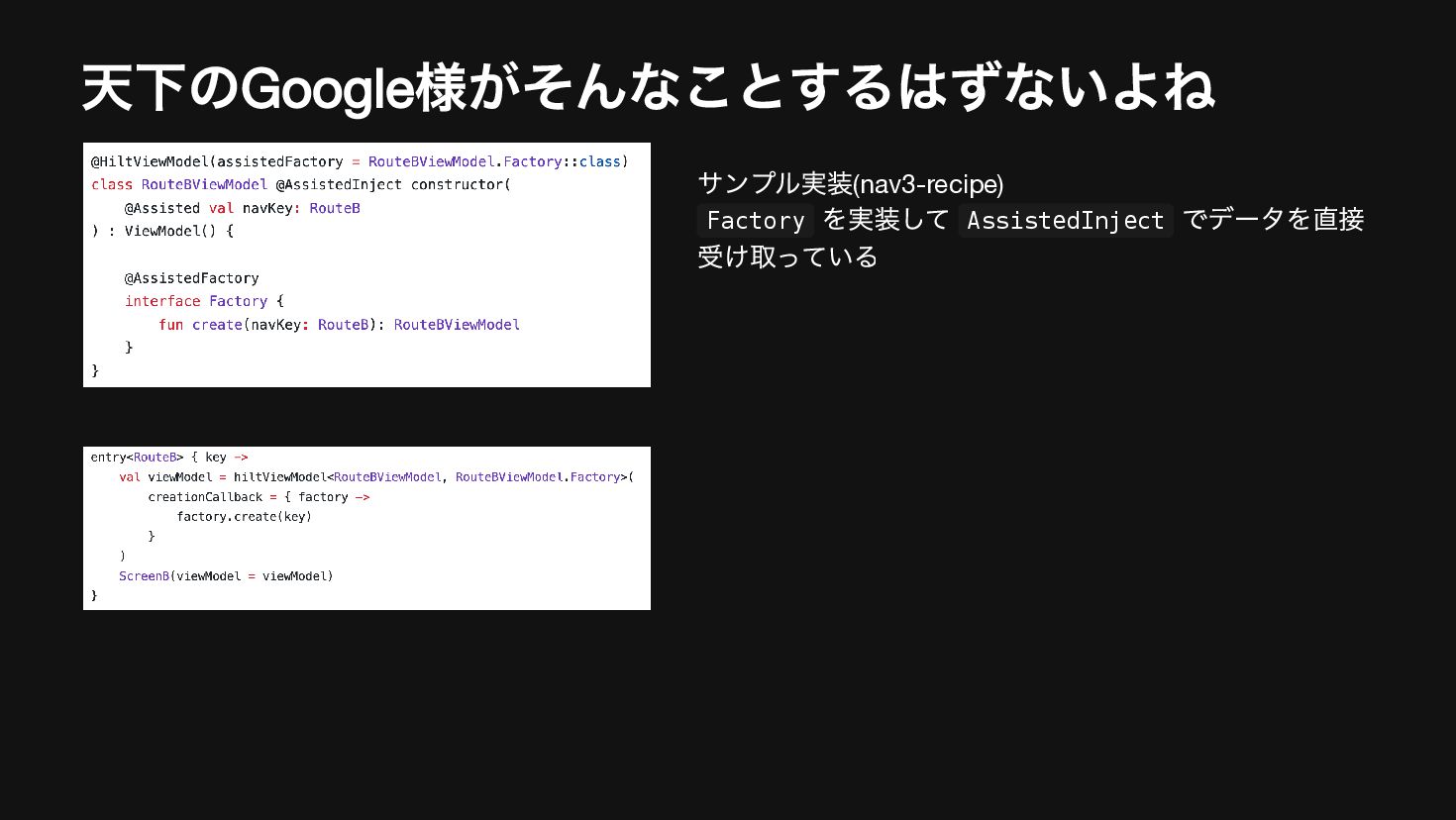Click the line class RouteBViewModel @AssistedInject constructor(

tap(301, 184)
